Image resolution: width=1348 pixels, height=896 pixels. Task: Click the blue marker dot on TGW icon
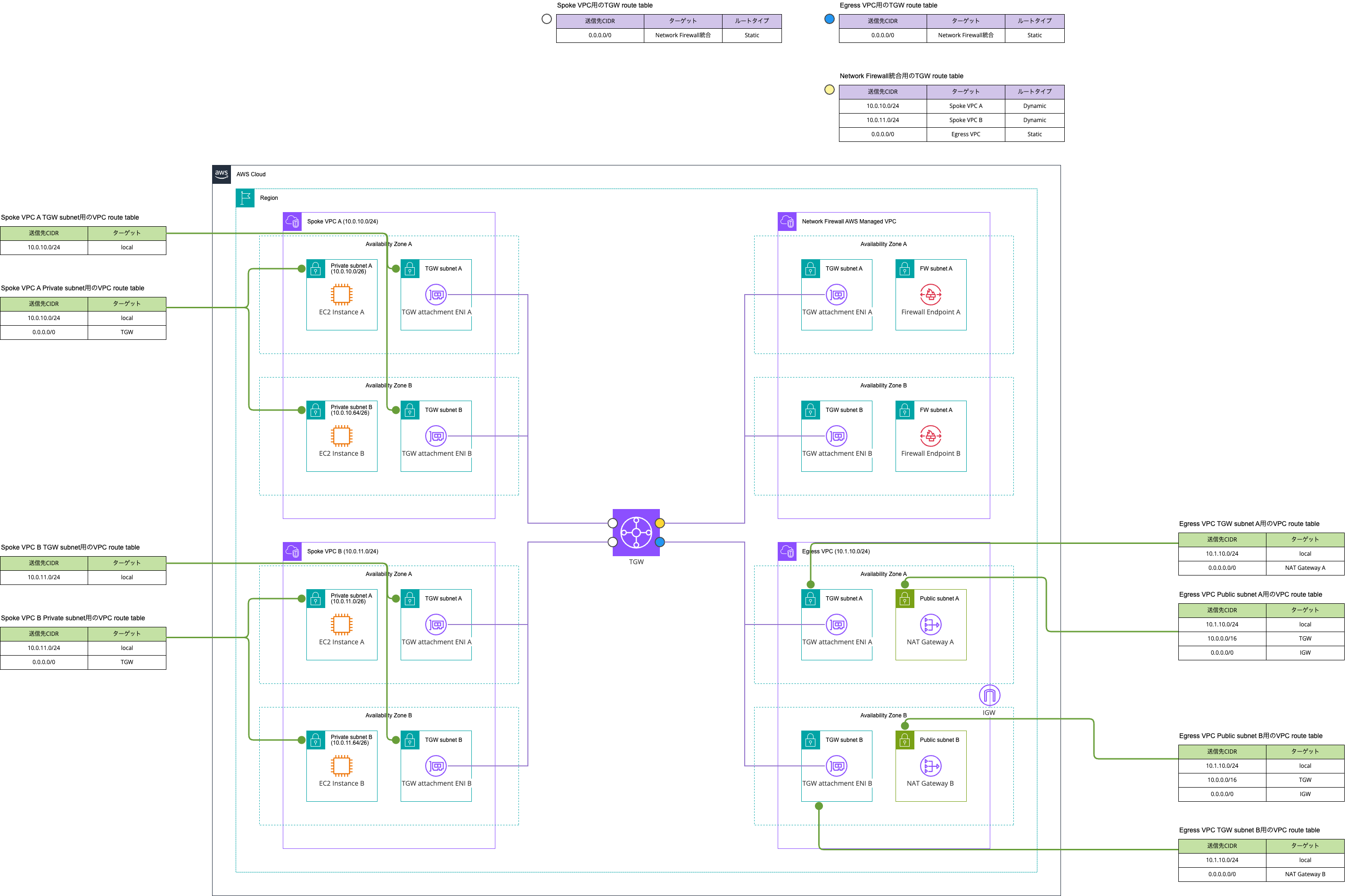pyautogui.click(x=659, y=542)
